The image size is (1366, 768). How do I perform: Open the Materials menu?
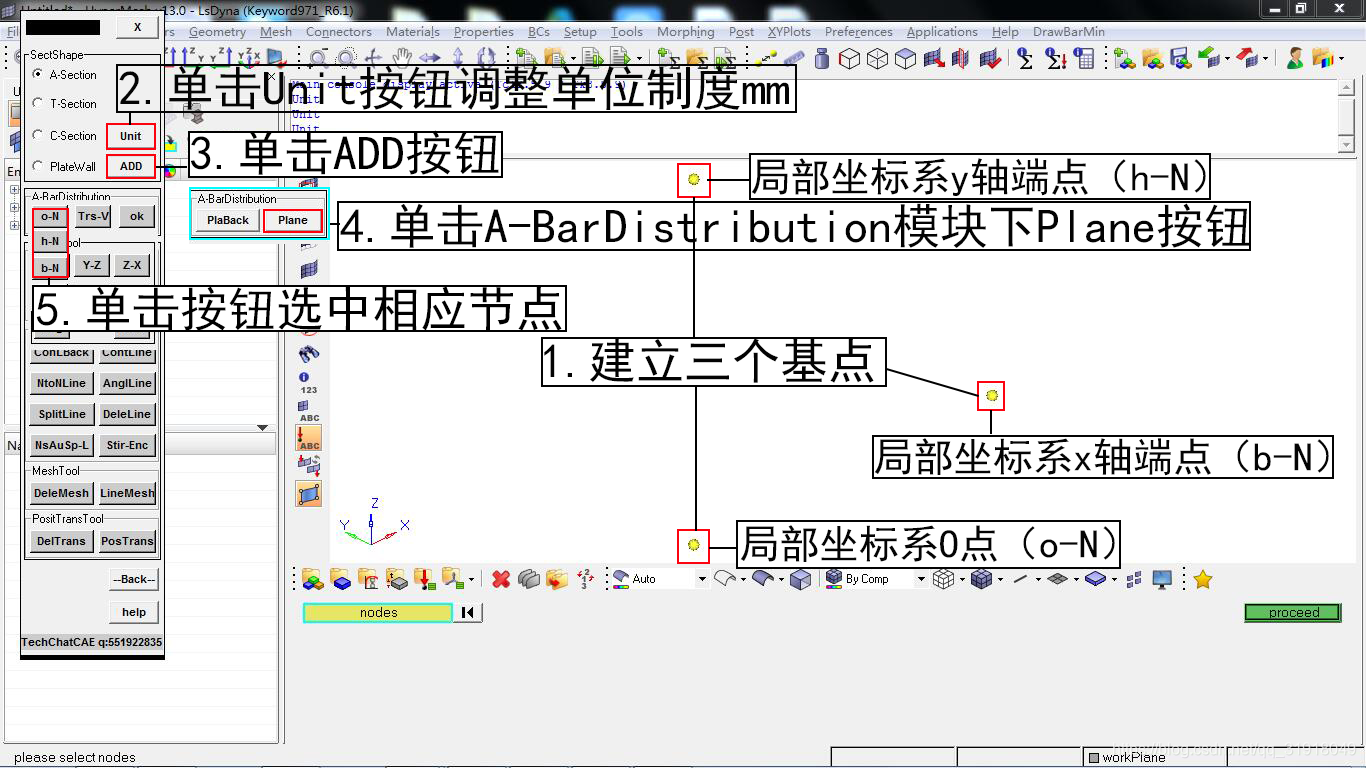pyautogui.click(x=413, y=32)
